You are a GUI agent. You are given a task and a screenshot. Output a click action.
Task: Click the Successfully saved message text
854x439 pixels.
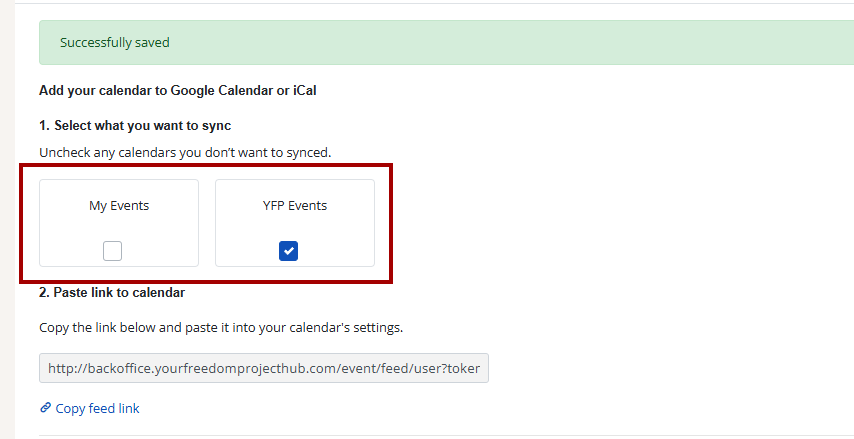coord(115,43)
